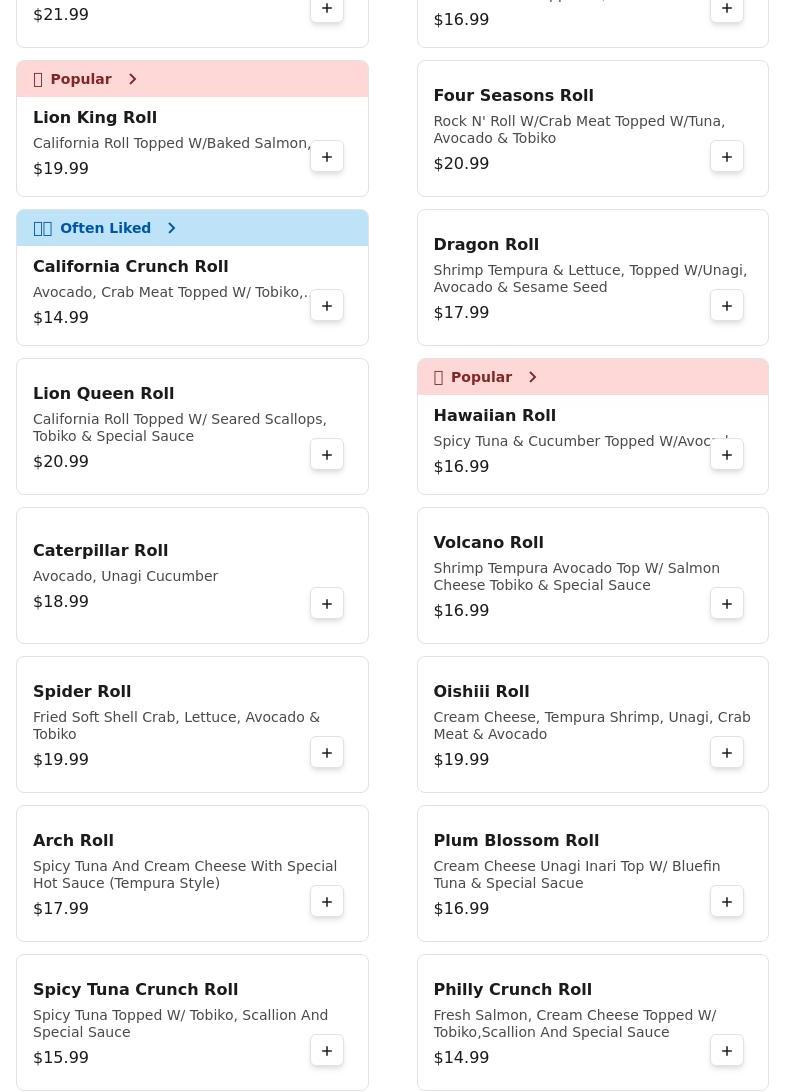Open Plum Blossom Roll item details

516,841
